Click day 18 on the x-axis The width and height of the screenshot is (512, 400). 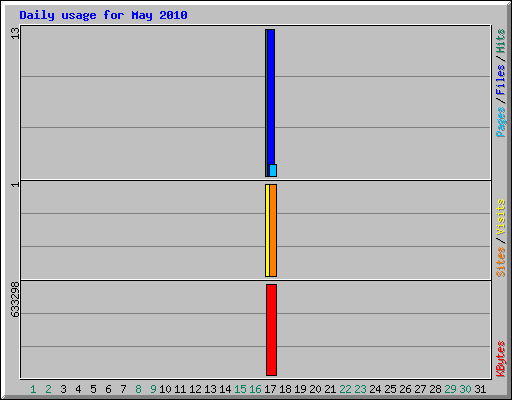(x=285, y=389)
